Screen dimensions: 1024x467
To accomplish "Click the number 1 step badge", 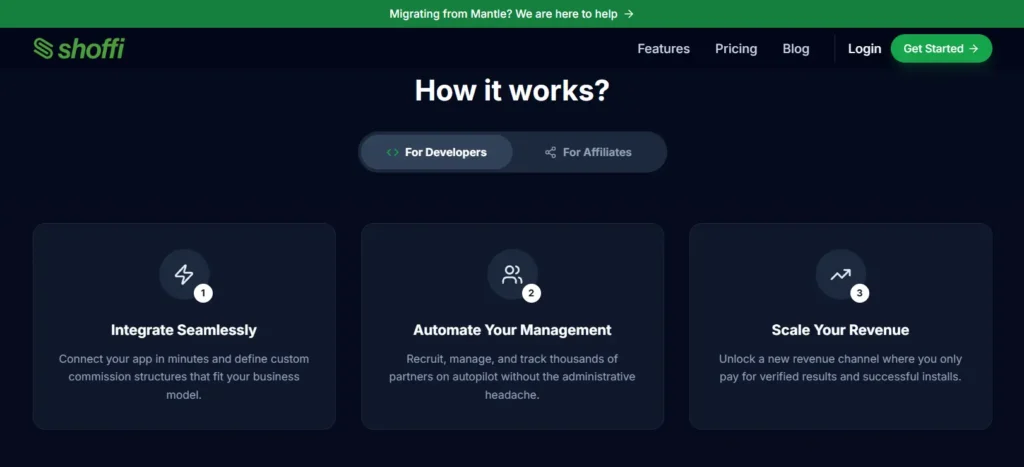I will point(203,293).
